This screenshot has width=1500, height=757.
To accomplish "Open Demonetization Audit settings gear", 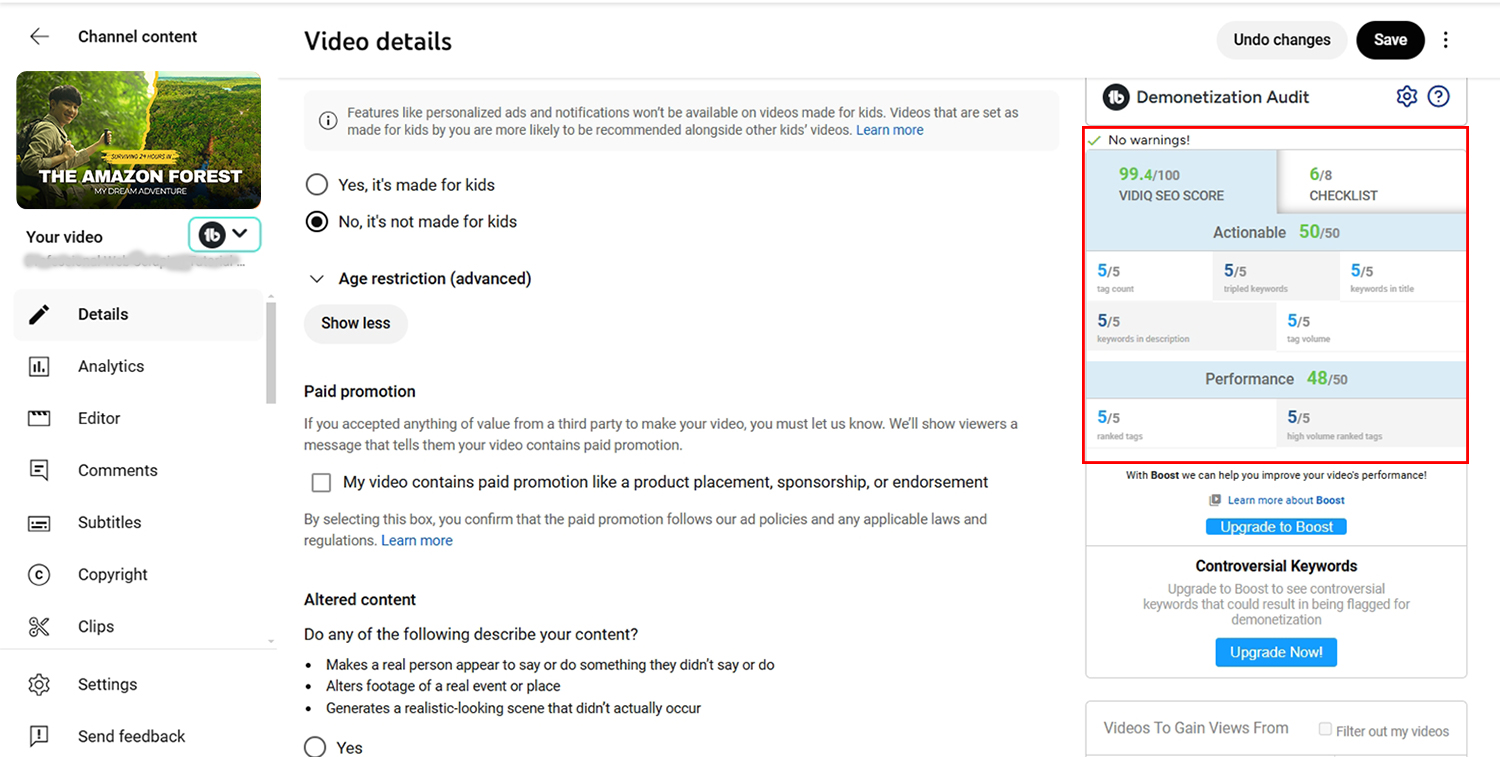I will [1407, 97].
